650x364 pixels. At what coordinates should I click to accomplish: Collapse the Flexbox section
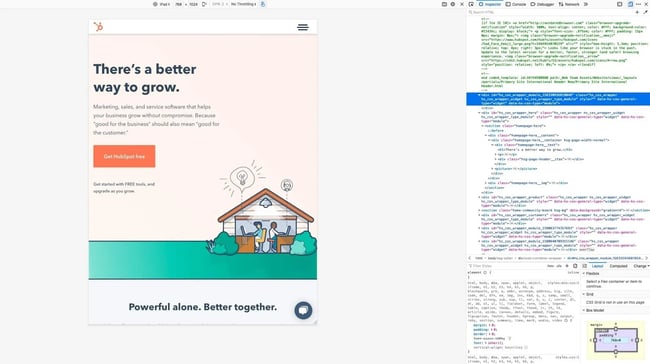click(584, 274)
